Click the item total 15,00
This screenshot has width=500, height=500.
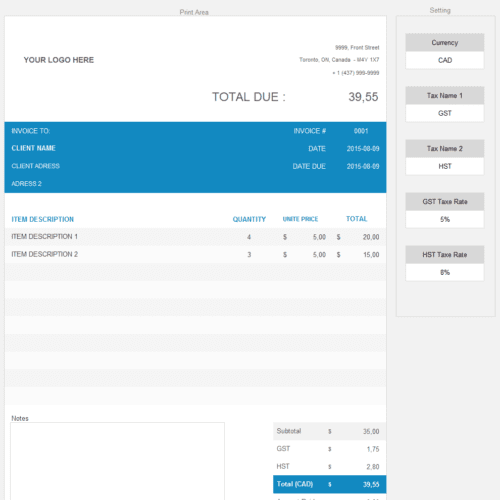click(371, 255)
